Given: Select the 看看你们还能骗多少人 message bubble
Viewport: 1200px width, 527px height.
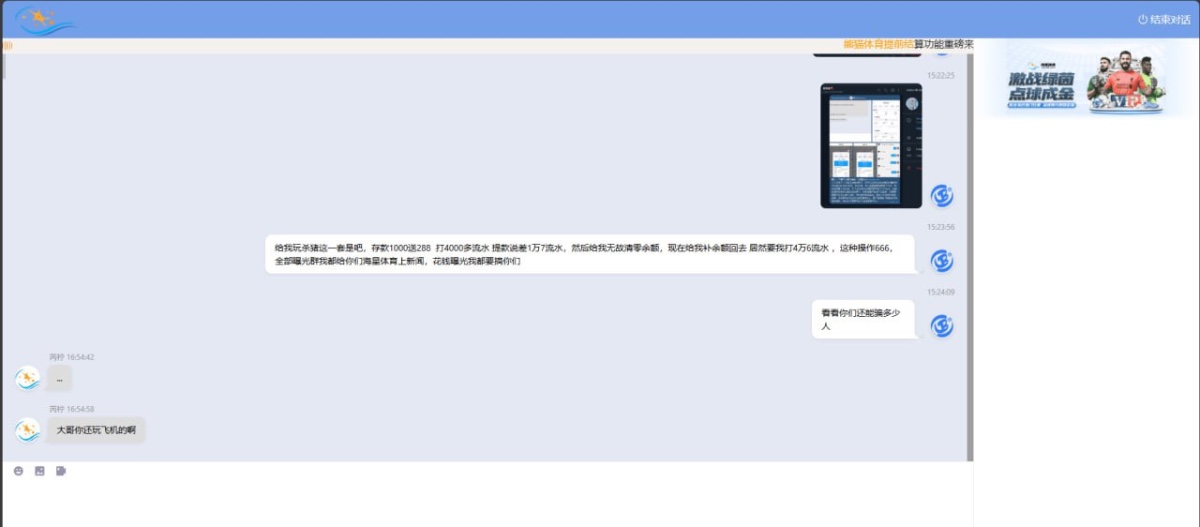Looking at the screenshot, I should click(x=862, y=319).
